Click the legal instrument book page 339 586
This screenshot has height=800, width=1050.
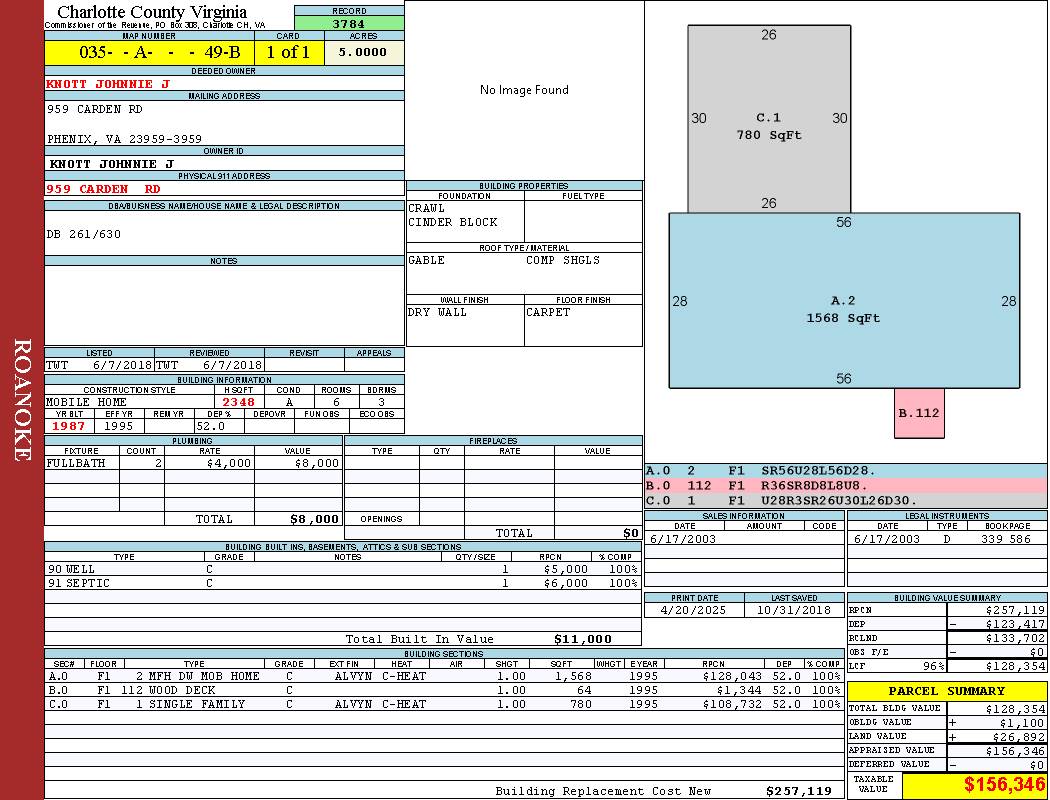(x=1005, y=539)
